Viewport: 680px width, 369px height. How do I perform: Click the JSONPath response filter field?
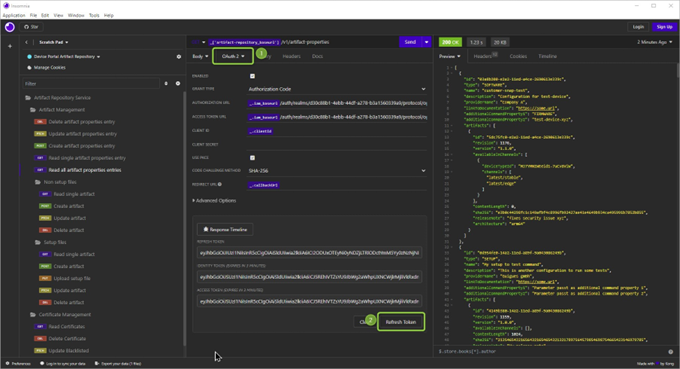(551, 352)
